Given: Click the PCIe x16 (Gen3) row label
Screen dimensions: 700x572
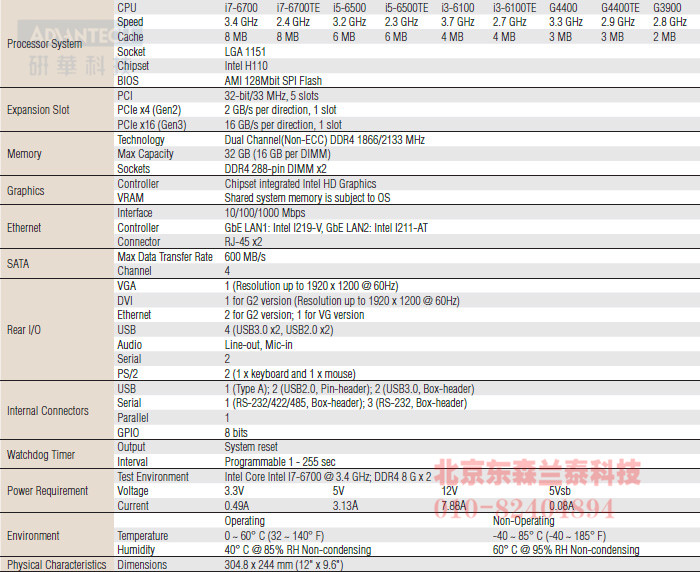Looking at the screenshot, I should pos(152,125).
